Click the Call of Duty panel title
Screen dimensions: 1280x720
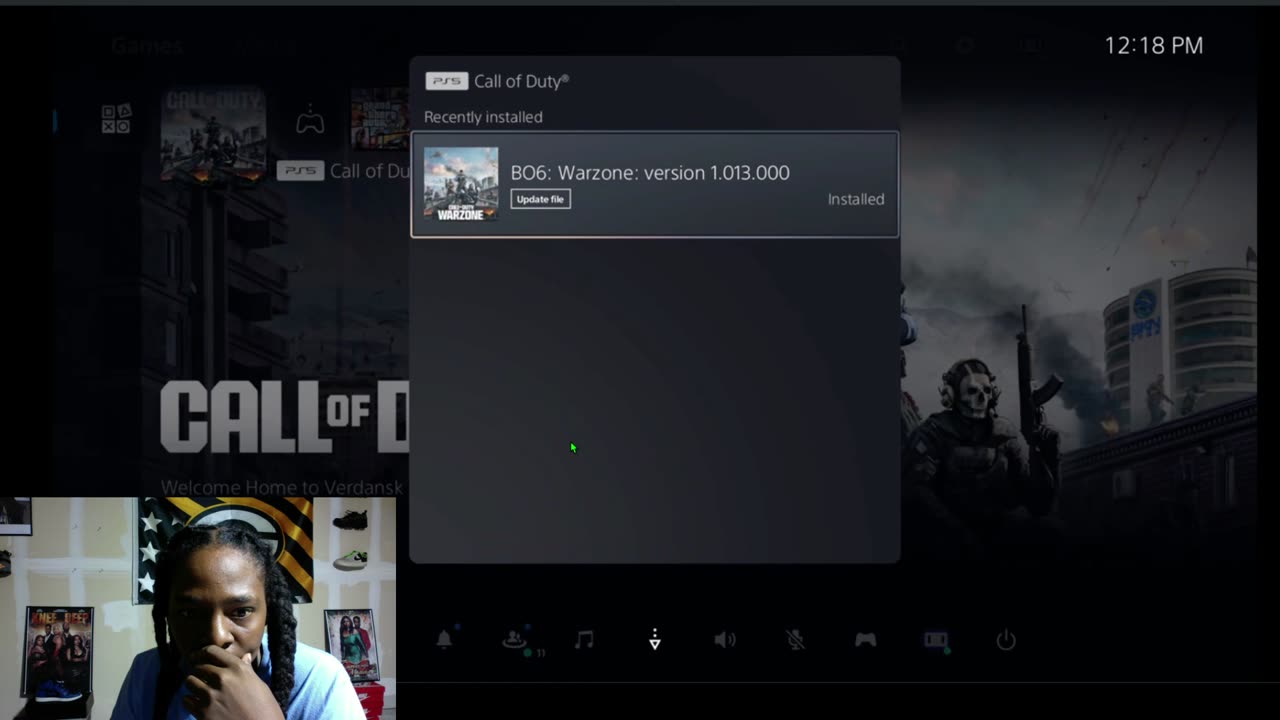click(x=521, y=81)
